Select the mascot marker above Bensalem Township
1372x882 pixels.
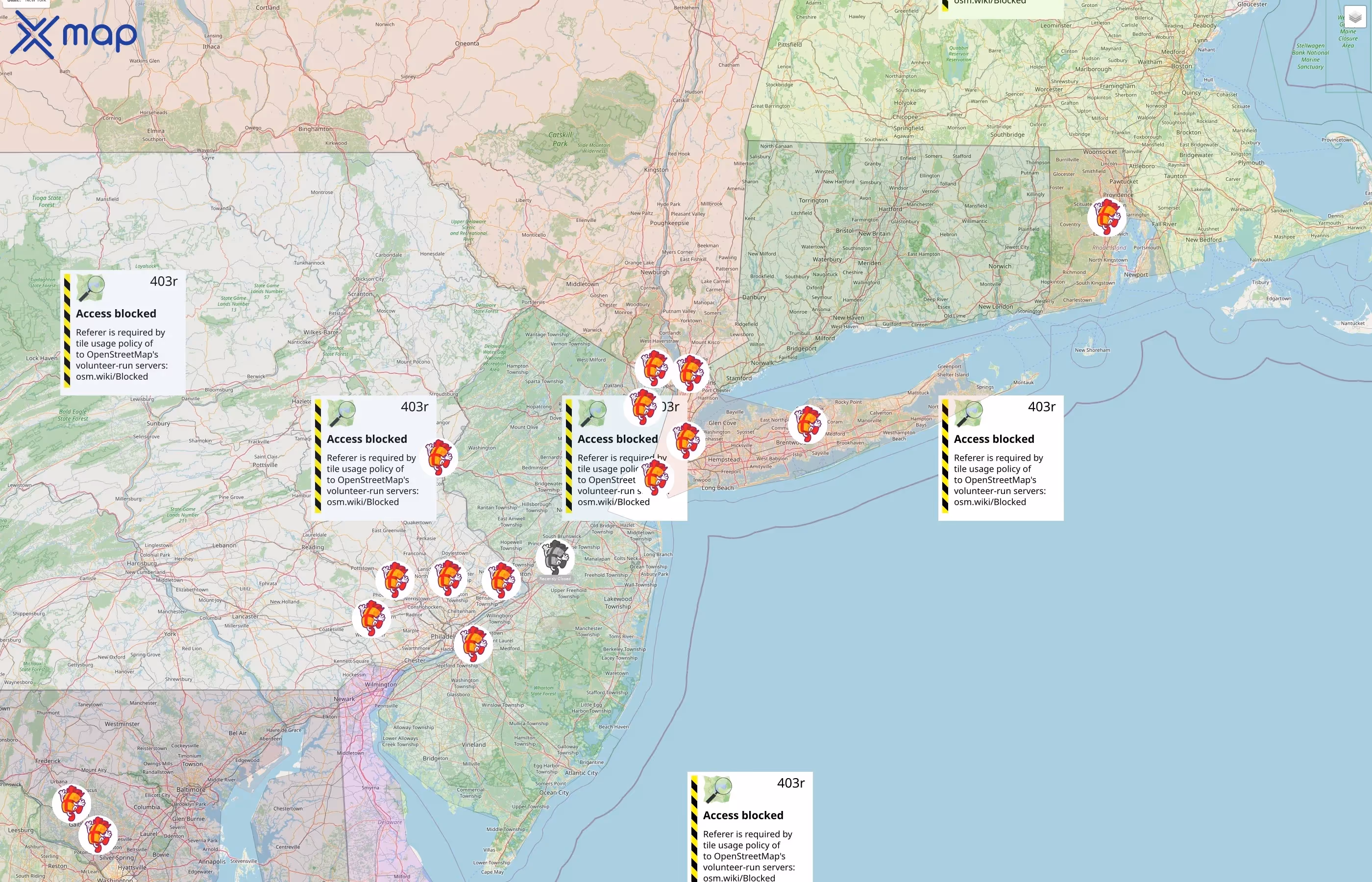(502, 580)
